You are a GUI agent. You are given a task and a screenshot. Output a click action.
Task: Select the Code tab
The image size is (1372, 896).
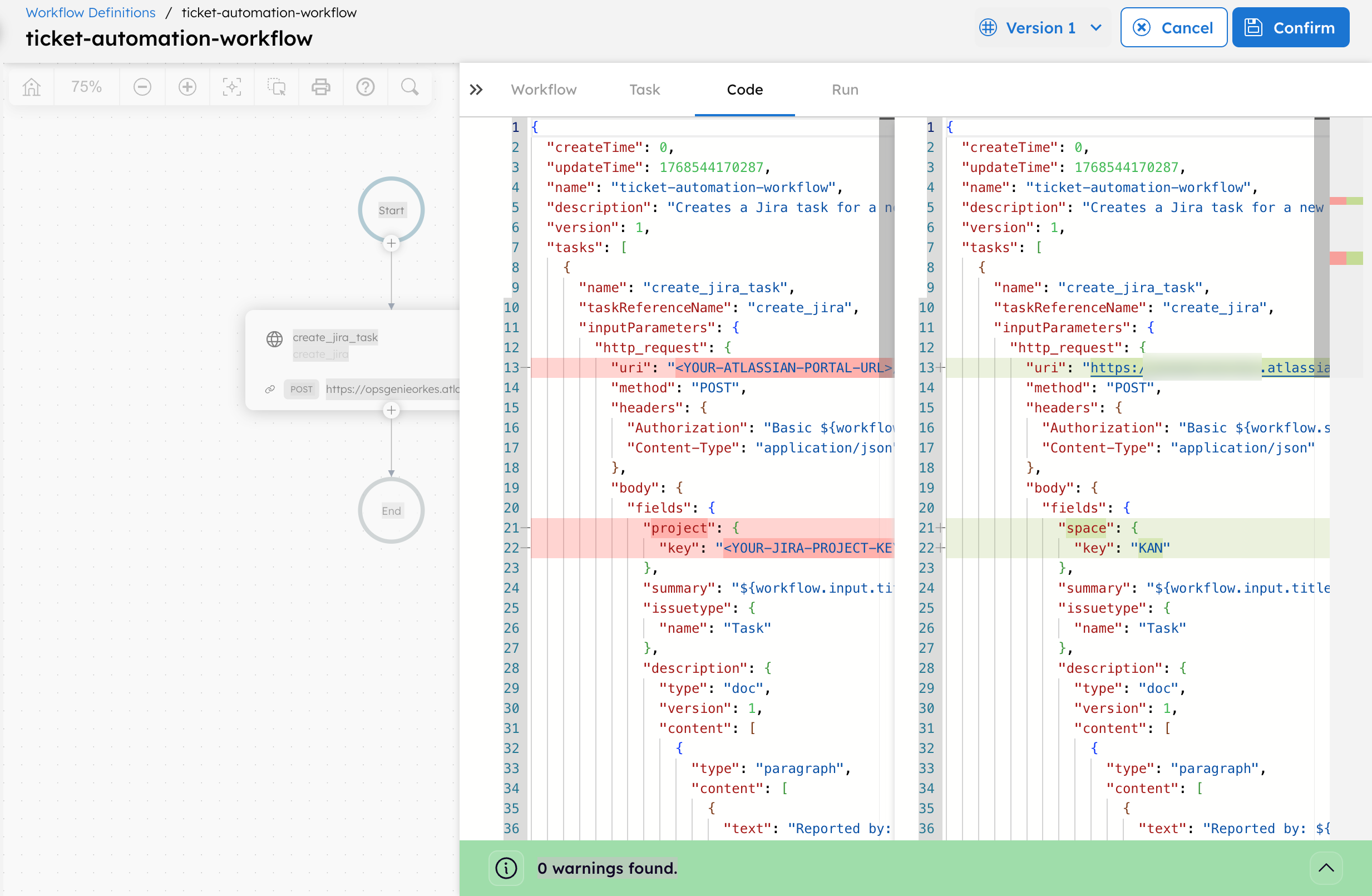click(745, 90)
